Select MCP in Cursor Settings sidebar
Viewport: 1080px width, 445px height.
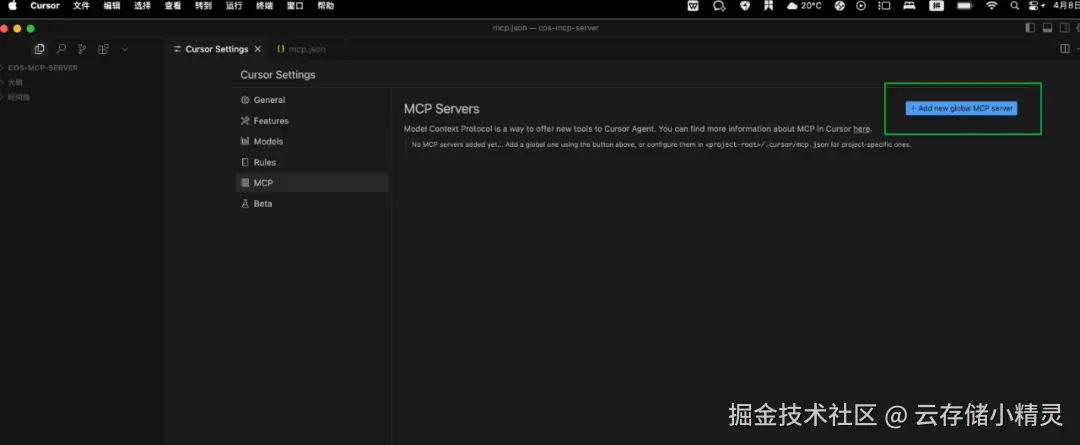click(x=312, y=183)
